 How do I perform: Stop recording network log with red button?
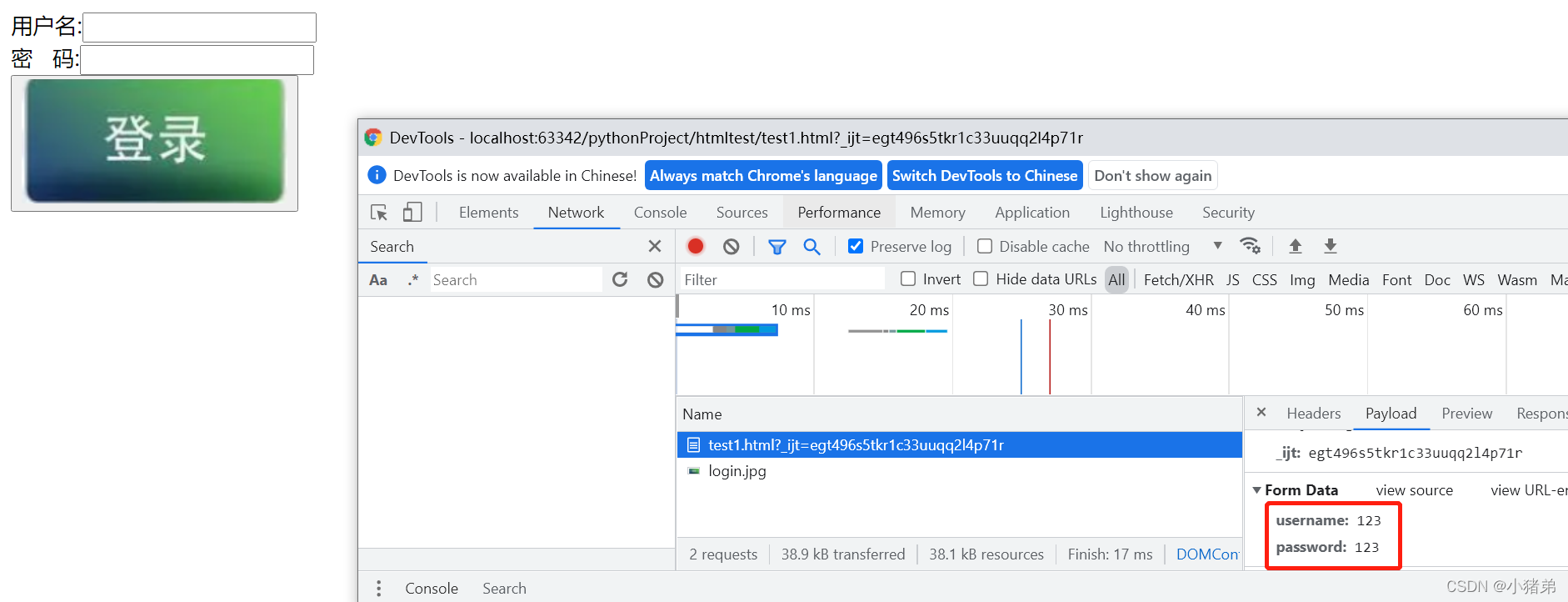click(696, 246)
